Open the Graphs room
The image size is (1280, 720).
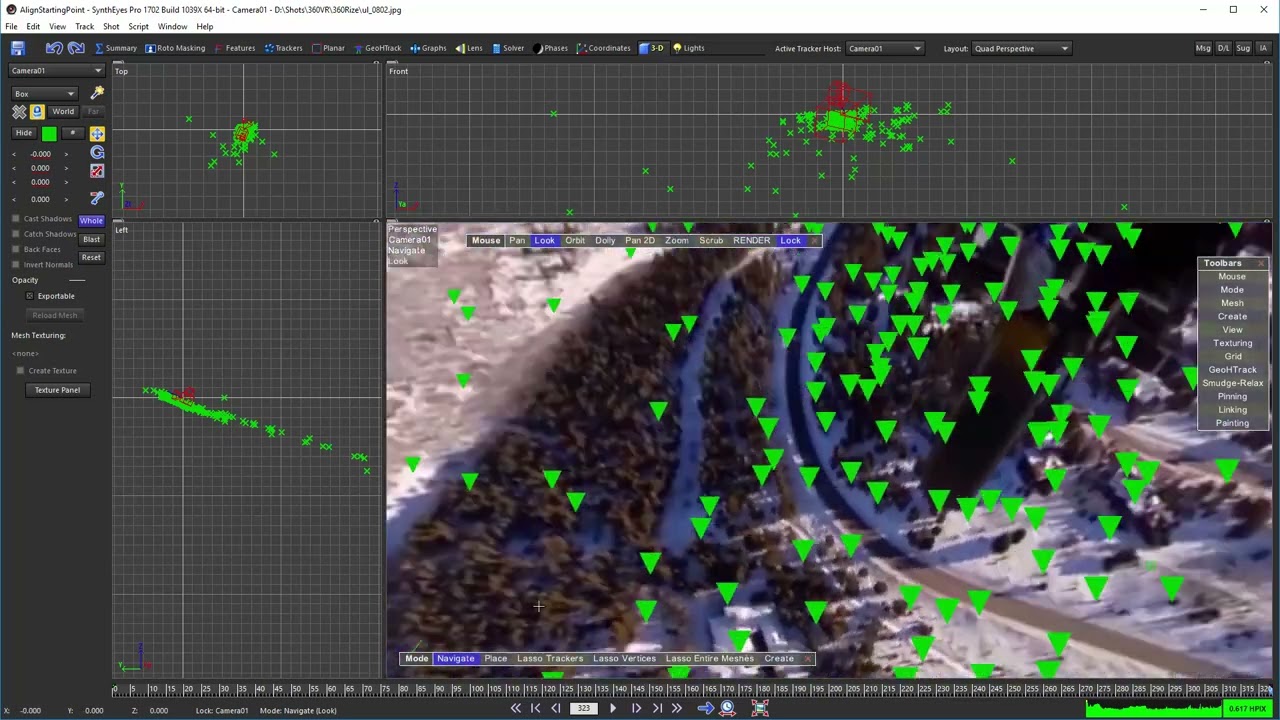tap(428, 48)
